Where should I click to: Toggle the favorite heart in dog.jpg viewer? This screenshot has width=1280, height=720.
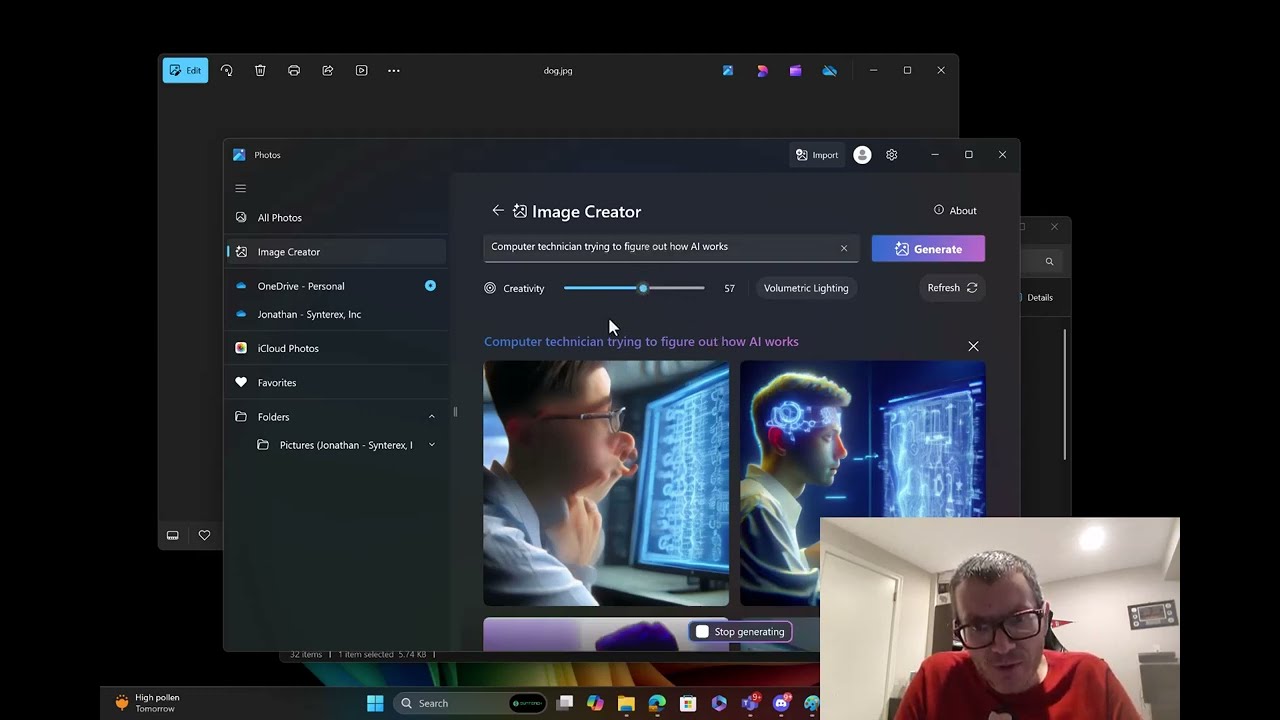coord(204,536)
